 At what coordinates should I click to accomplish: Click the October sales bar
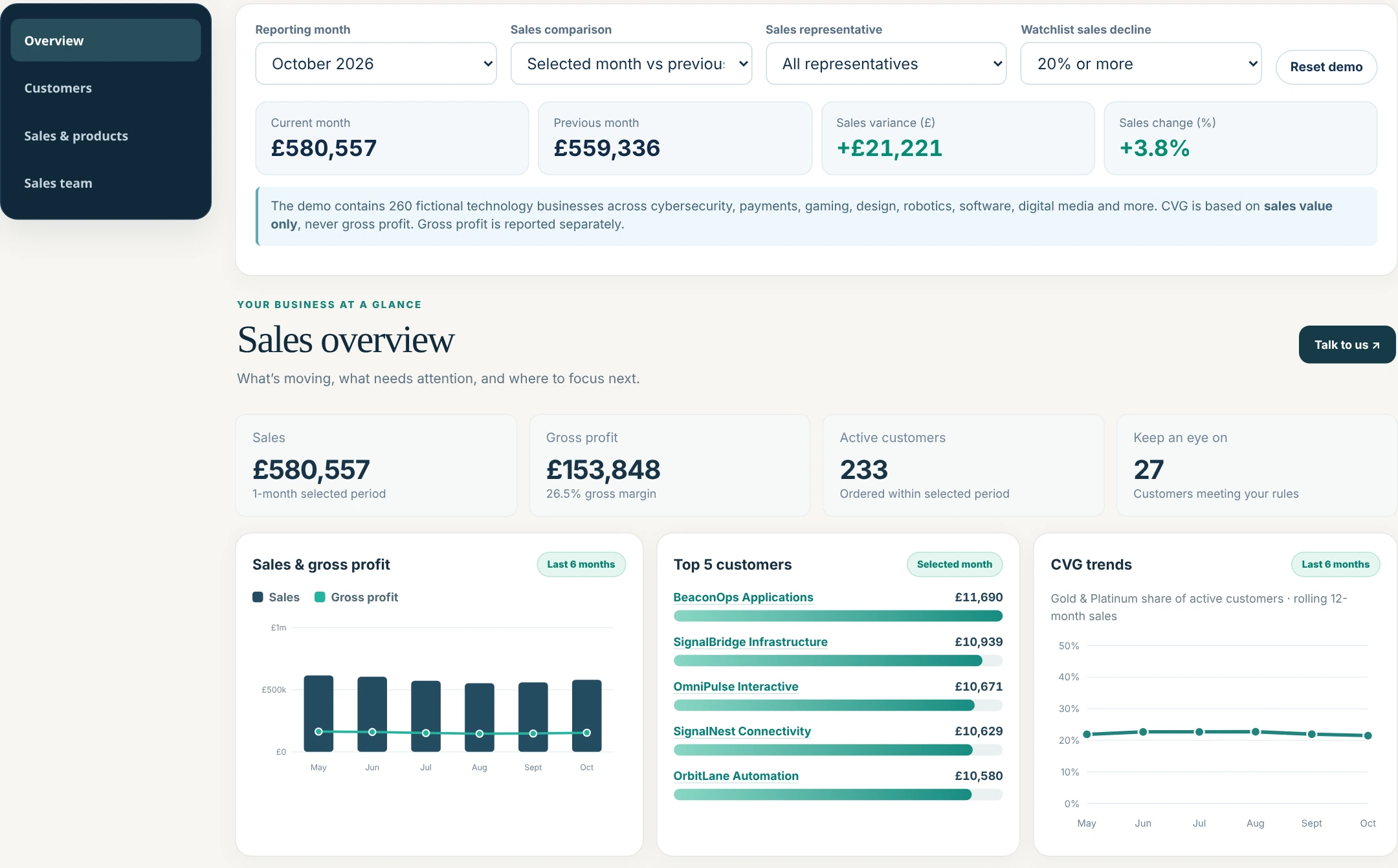coord(586,715)
